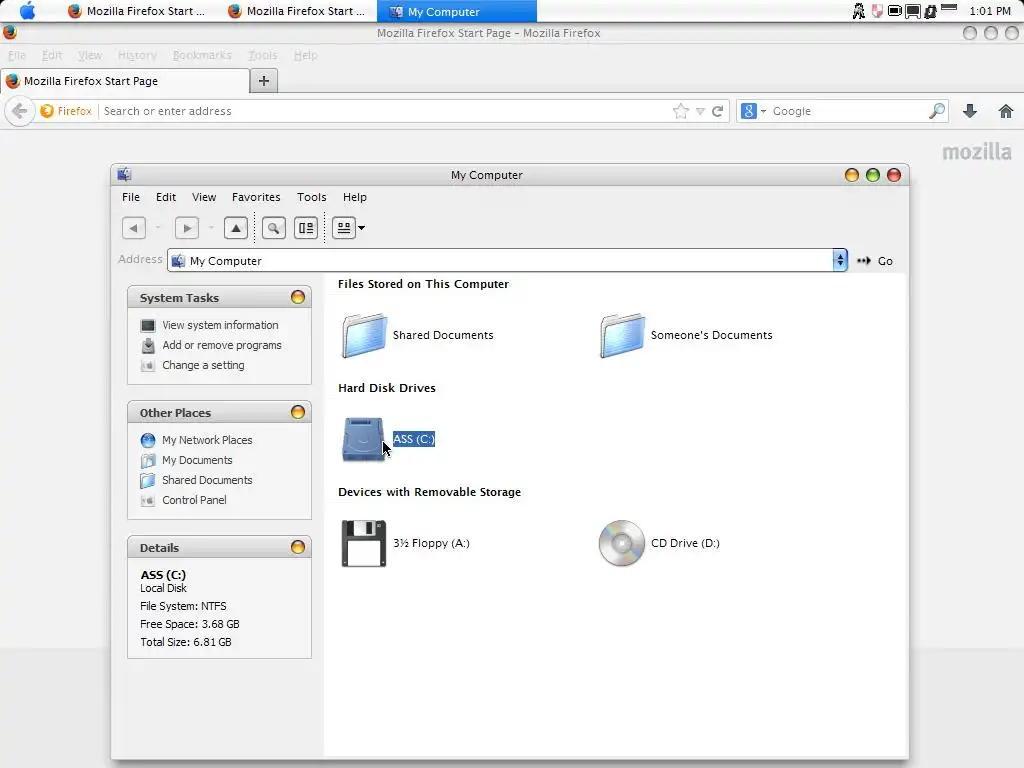Open the Views button dropdown arrow

(x=362, y=228)
